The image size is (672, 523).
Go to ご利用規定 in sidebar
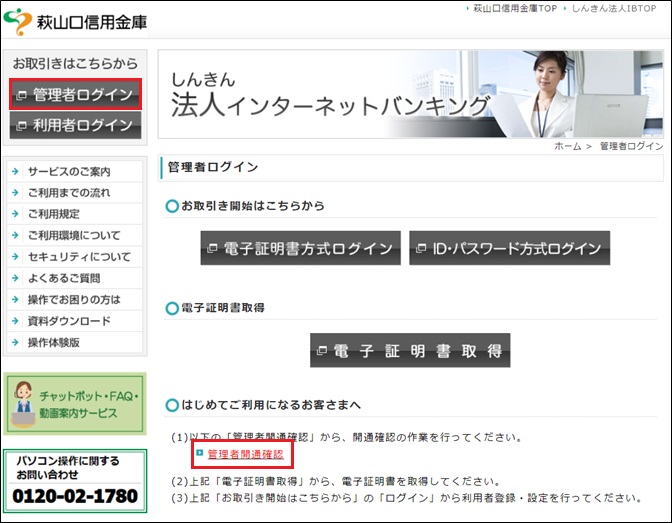point(54,214)
